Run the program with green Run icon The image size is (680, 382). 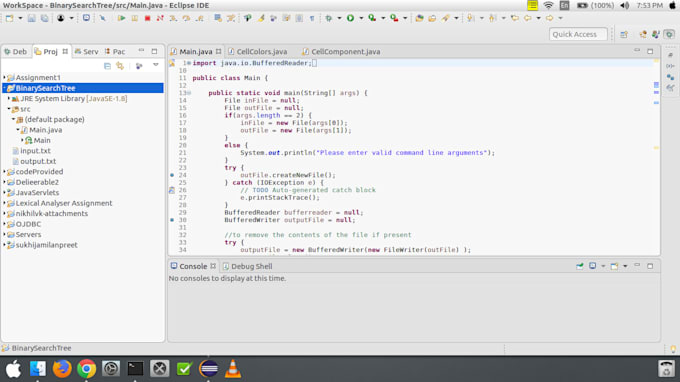[350, 18]
